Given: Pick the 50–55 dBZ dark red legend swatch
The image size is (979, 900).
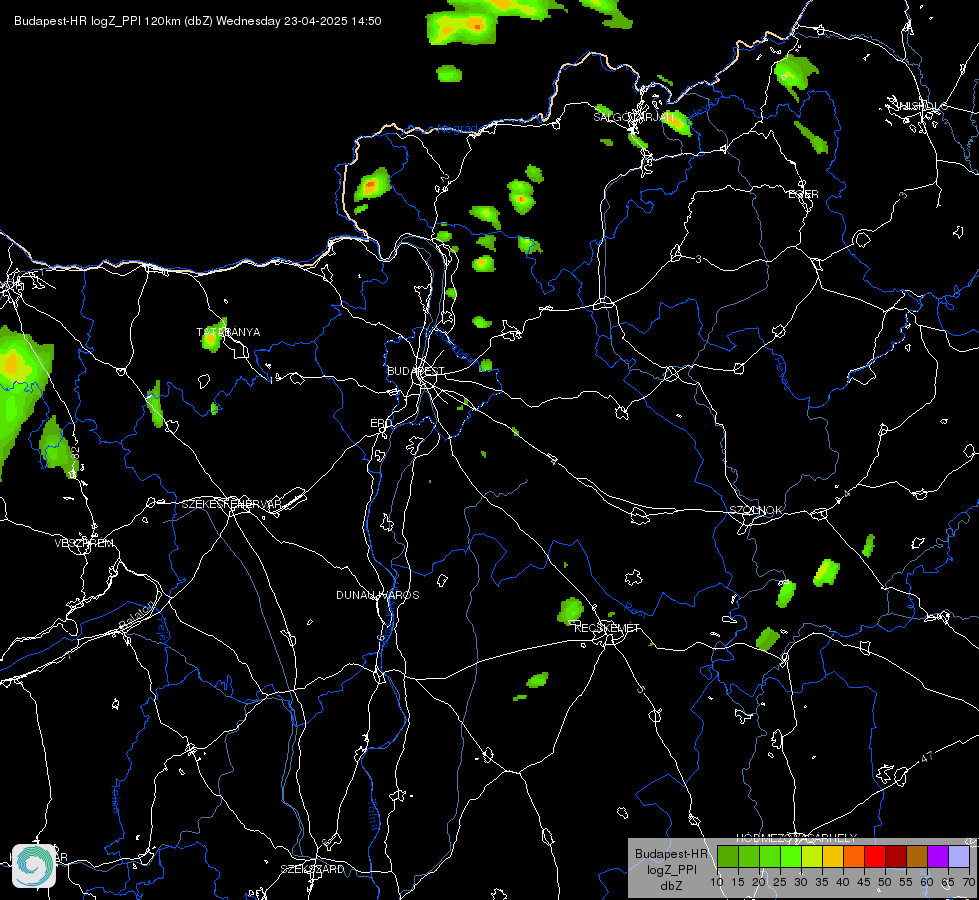Looking at the screenshot, I should tap(895, 856).
